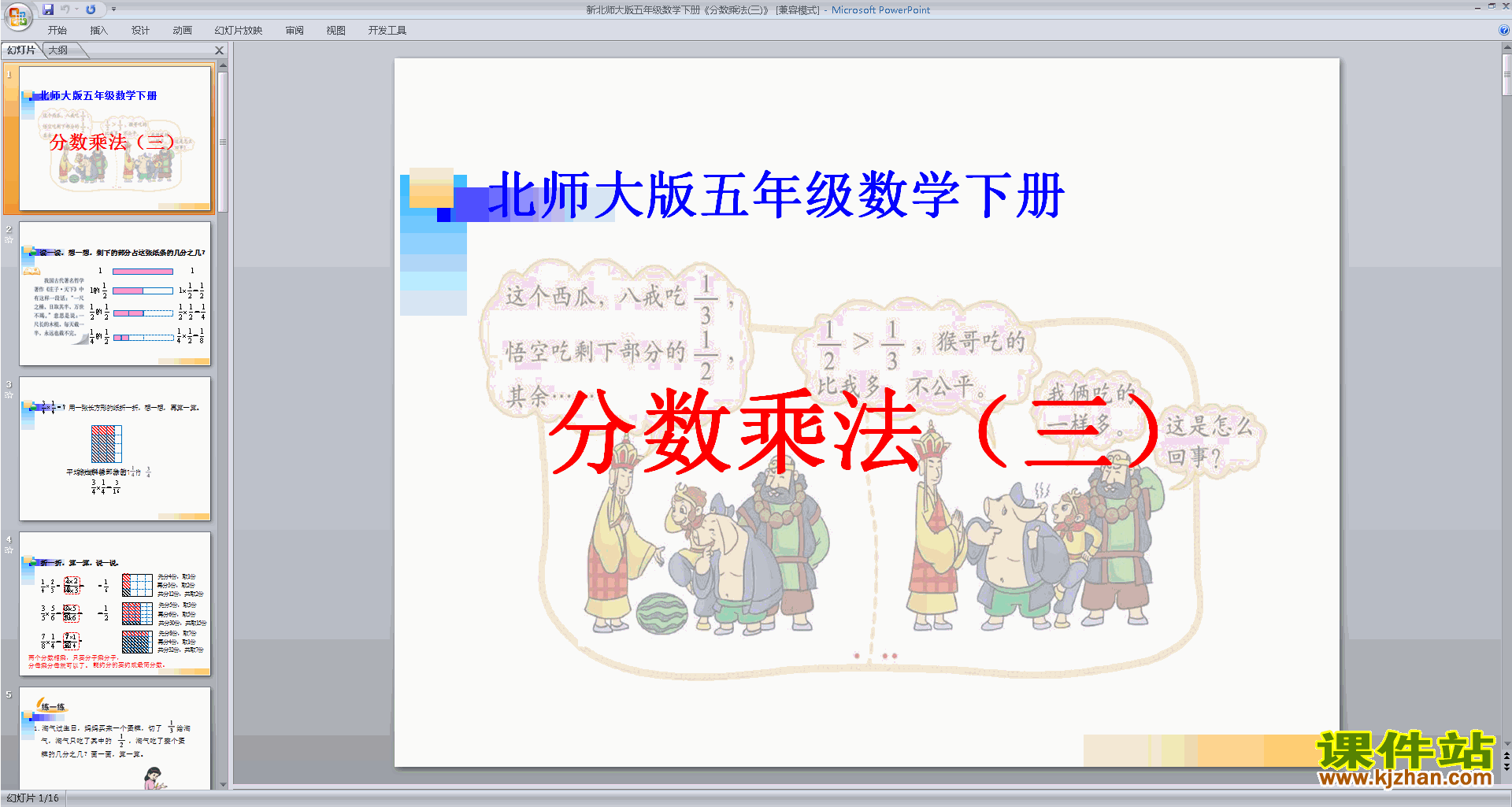
Task: Undo the last action
Action: click(x=65, y=9)
